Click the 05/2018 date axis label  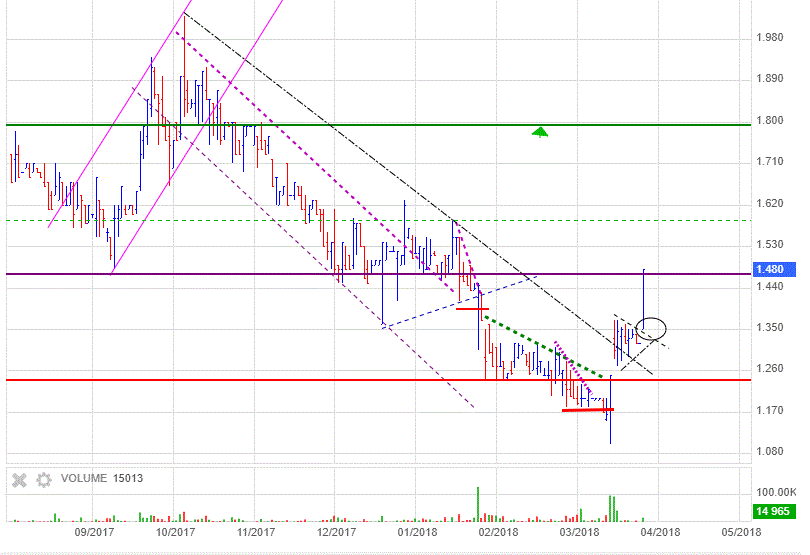pyautogui.click(x=741, y=532)
